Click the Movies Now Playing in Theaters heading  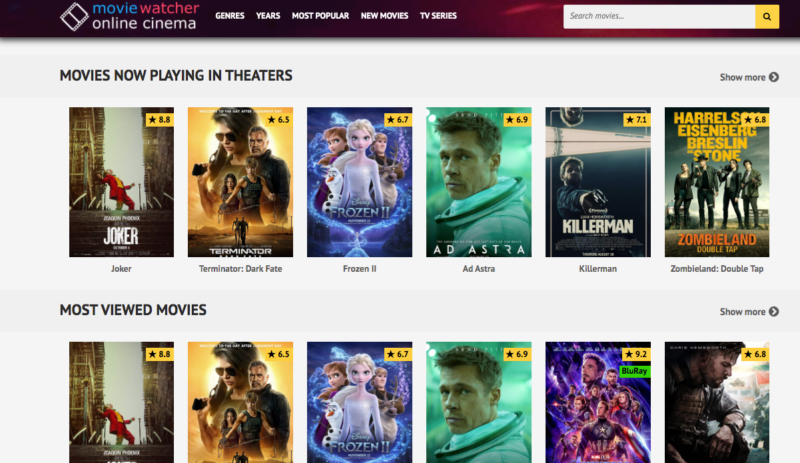pos(176,76)
